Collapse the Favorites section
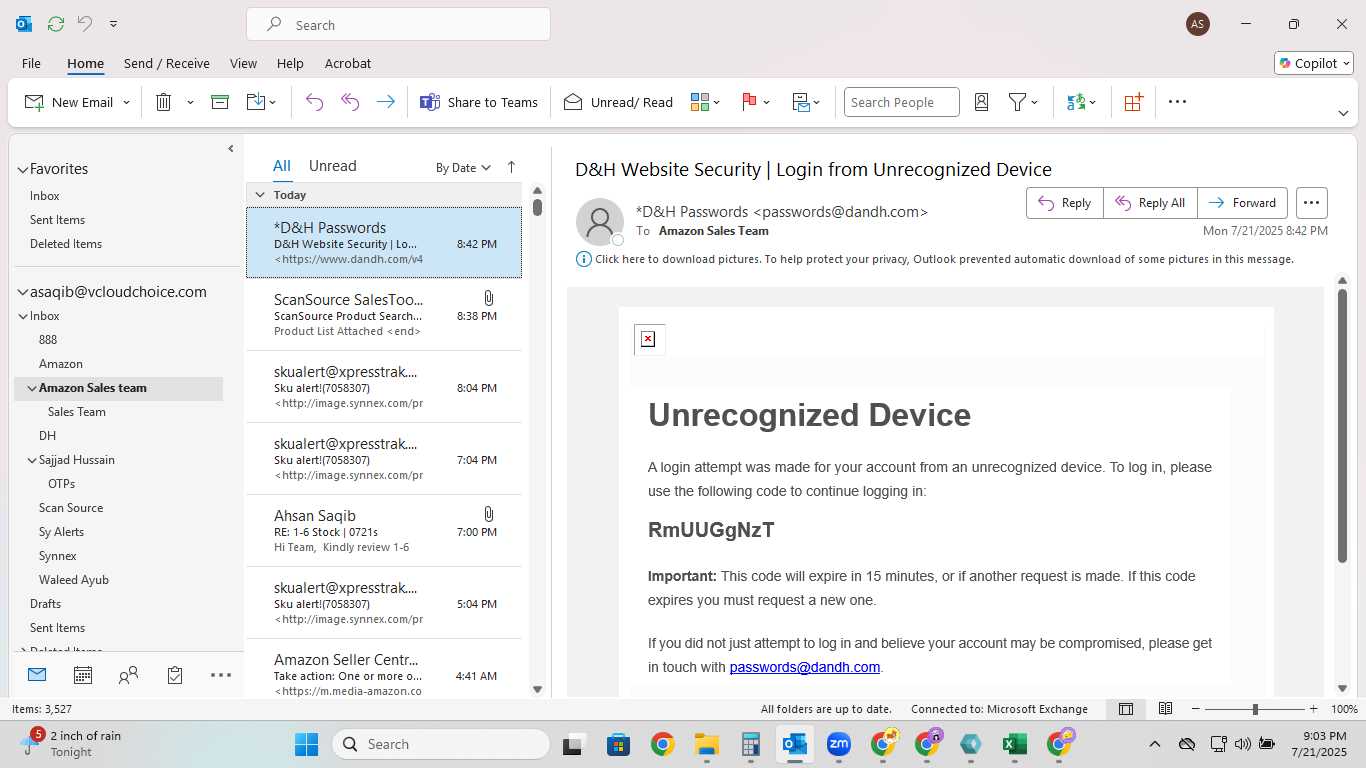1366x768 pixels. tap(23, 170)
